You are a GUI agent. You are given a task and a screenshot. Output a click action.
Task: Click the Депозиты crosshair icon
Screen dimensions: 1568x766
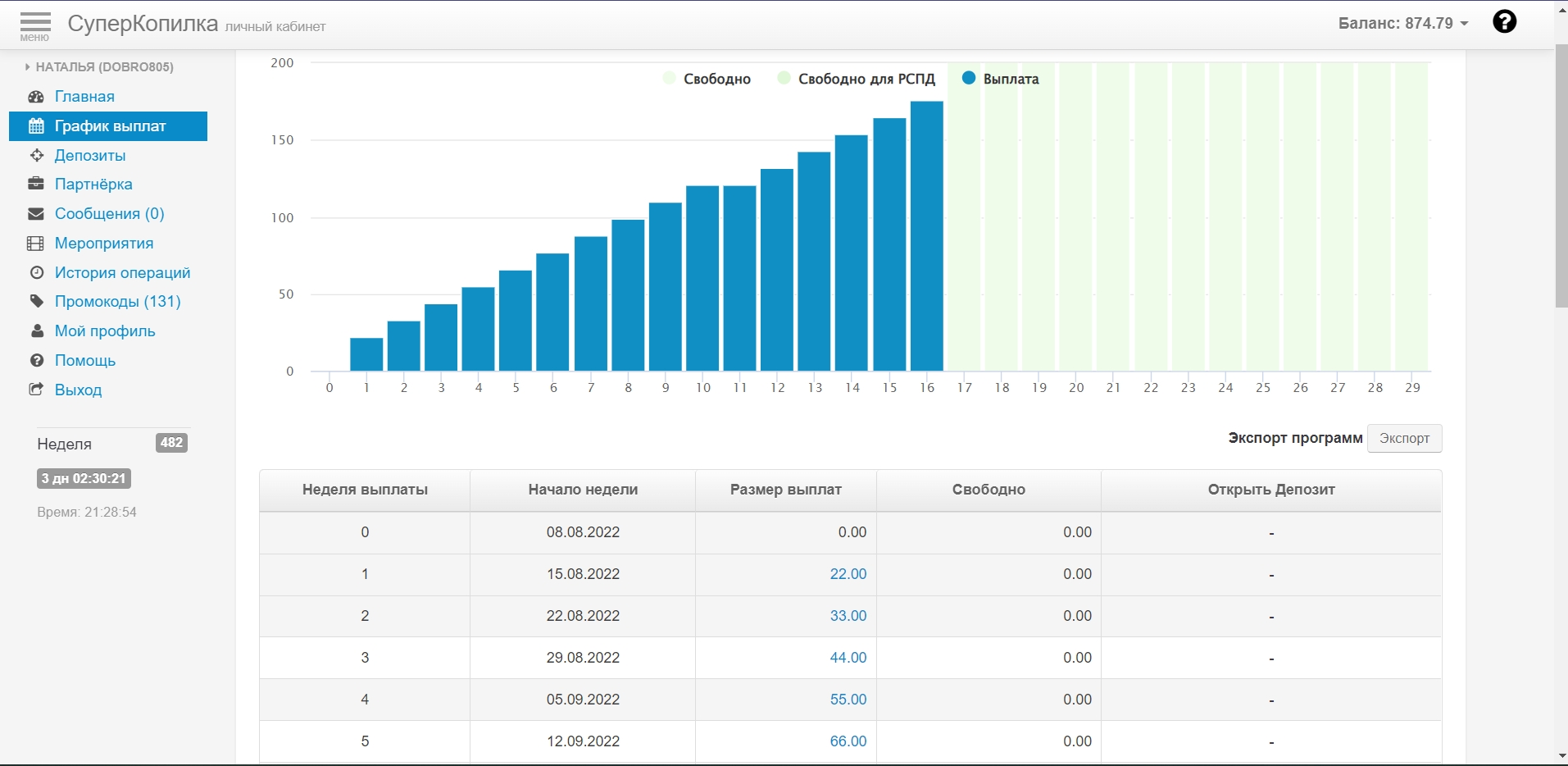(x=36, y=156)
